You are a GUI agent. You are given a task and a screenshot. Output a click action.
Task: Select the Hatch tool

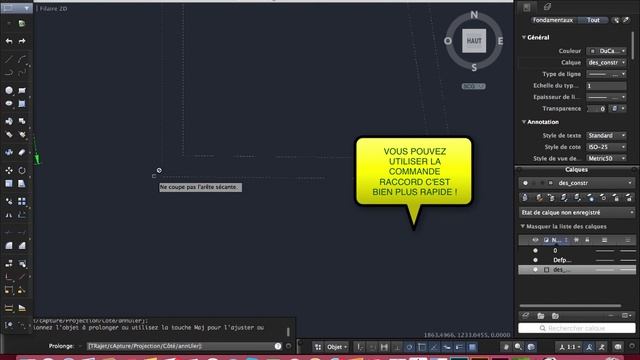[22, 103]
